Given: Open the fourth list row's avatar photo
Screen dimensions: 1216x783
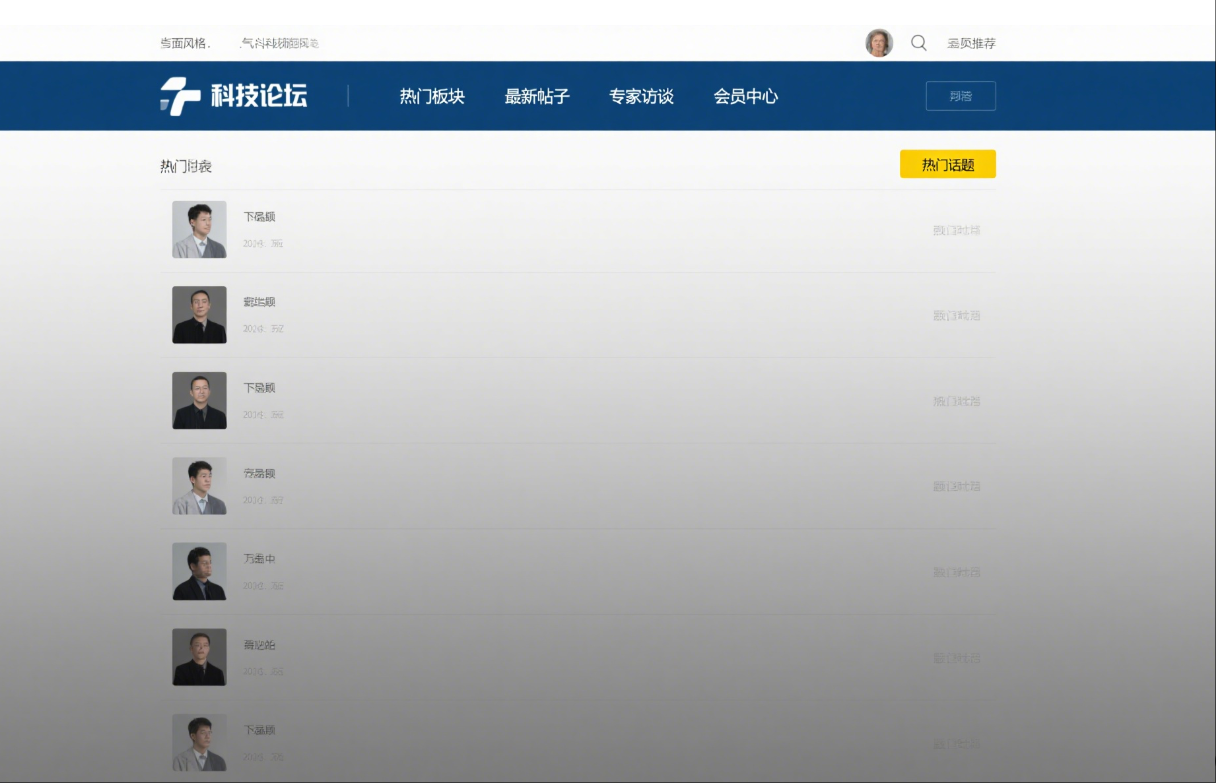Looking at the screenshot, I should pyautogui.click(x=199, y=486).
